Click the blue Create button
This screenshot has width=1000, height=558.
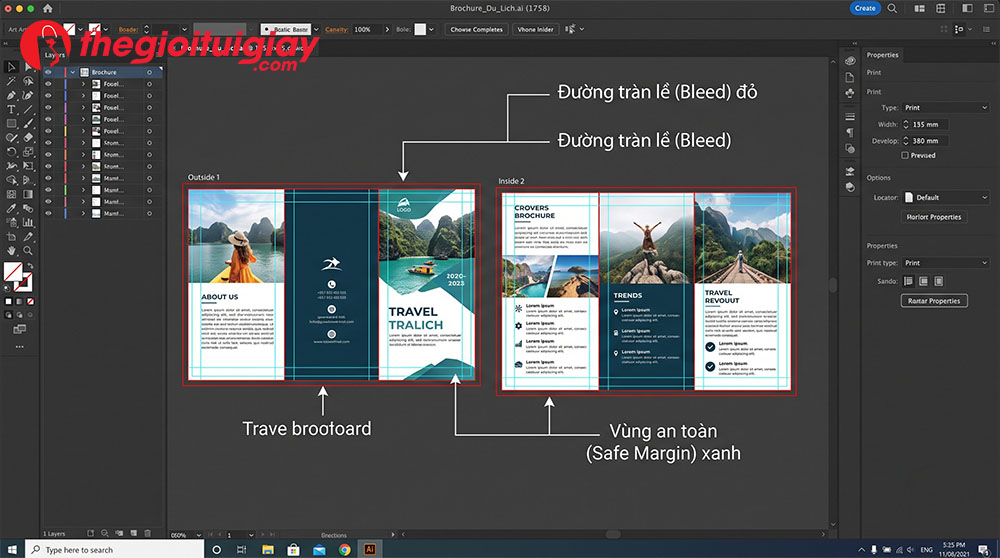click(x=865, y=8)
